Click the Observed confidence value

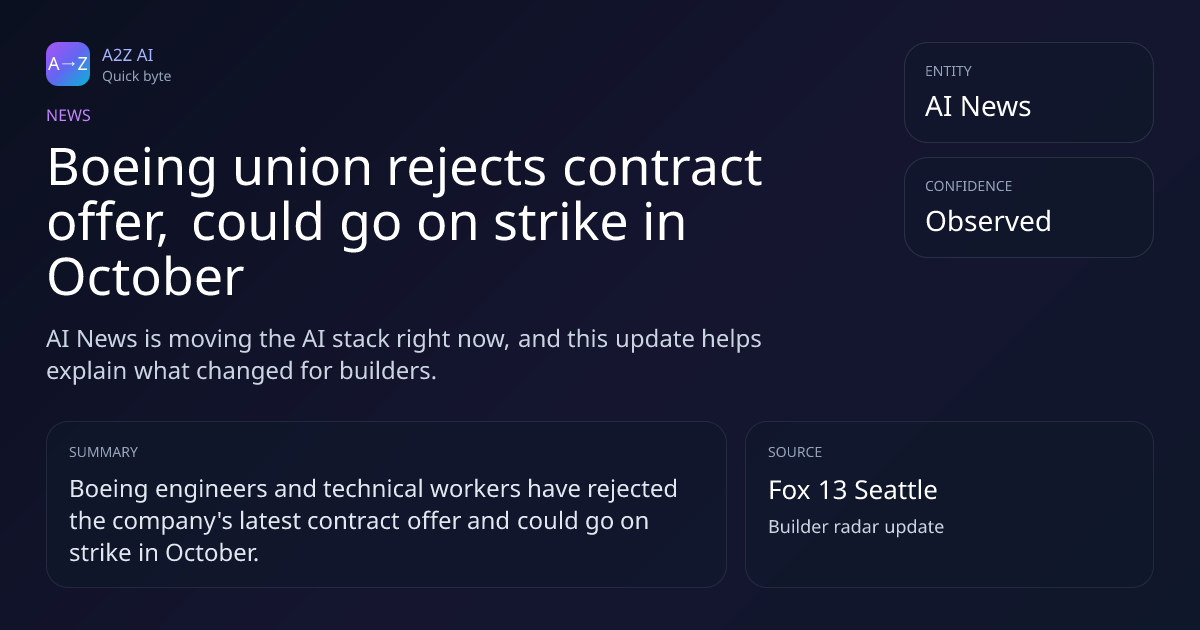tap(988, 221)
